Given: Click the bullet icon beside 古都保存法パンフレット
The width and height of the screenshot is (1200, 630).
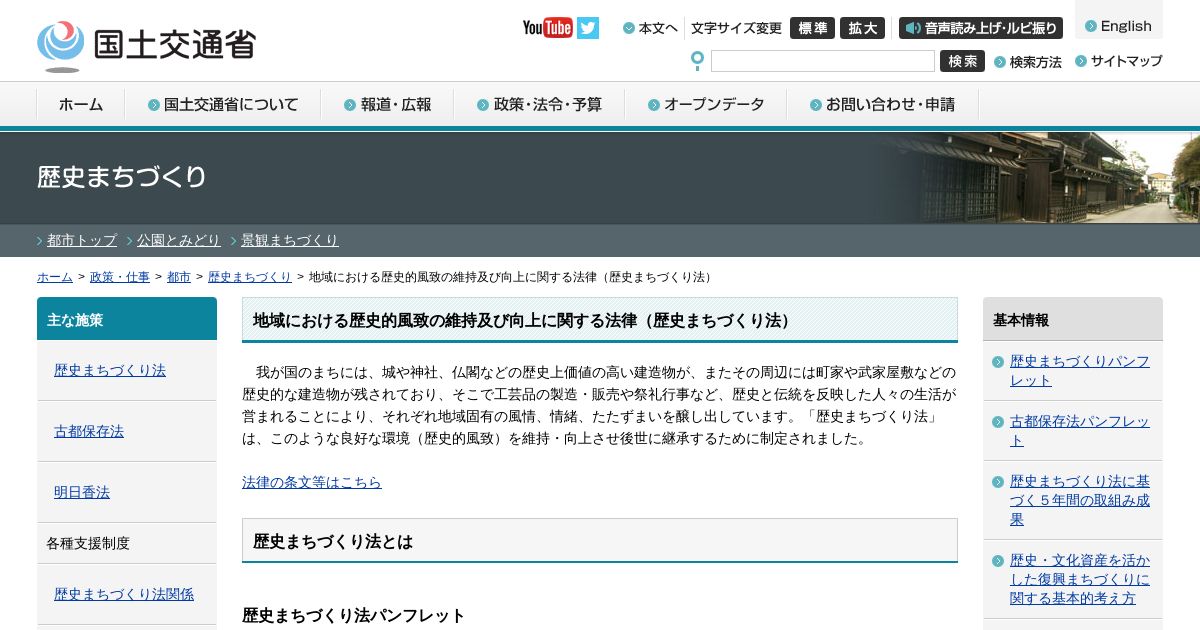Looking at the screenshot, I should pos(998,422).
